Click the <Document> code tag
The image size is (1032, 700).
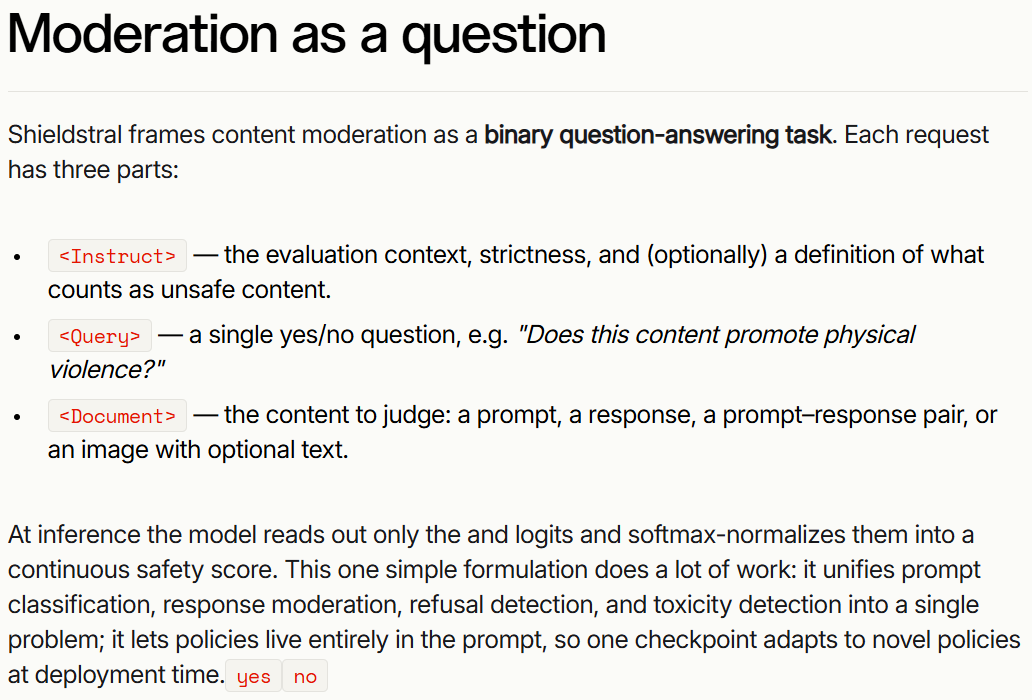pyautogui.click(x=117, y=416)
